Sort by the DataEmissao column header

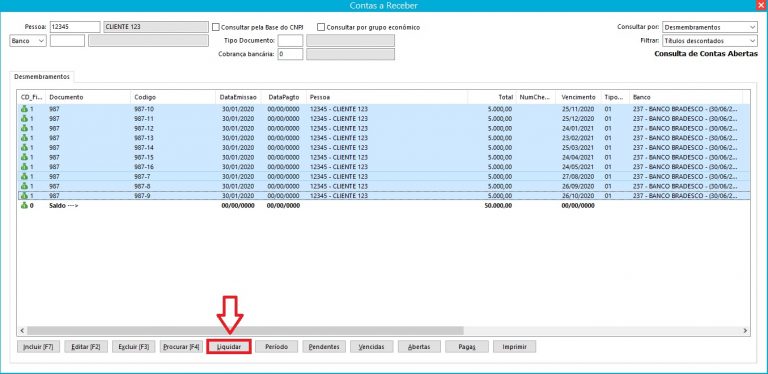pyautogui.click(x=239, y=97)
